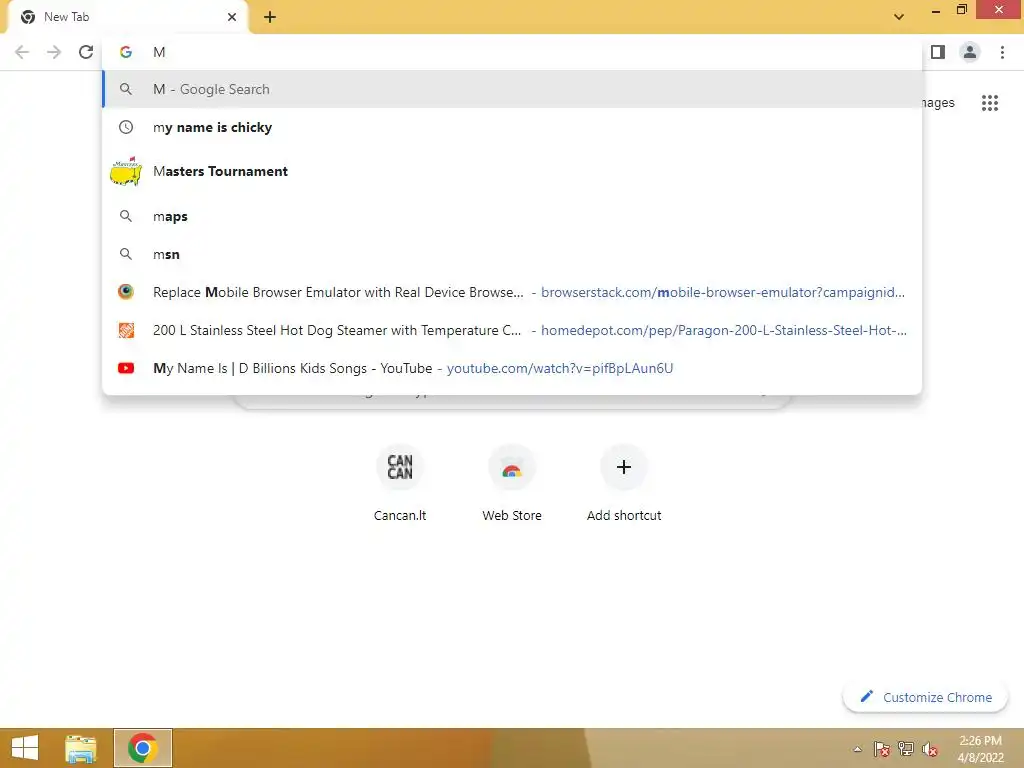Click the magnifier icon beside 'msn'
Screen dimensions: 1024x768
[x=126, y=254]
